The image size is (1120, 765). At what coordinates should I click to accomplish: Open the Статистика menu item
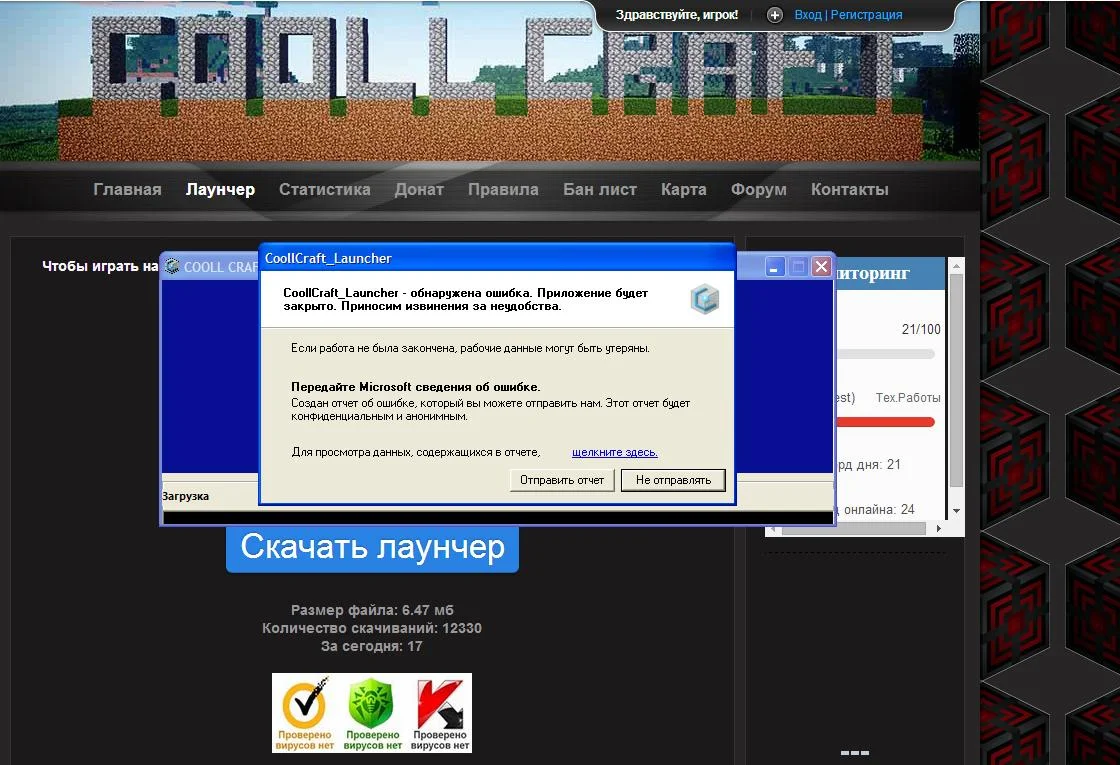[x=324, y=190]
